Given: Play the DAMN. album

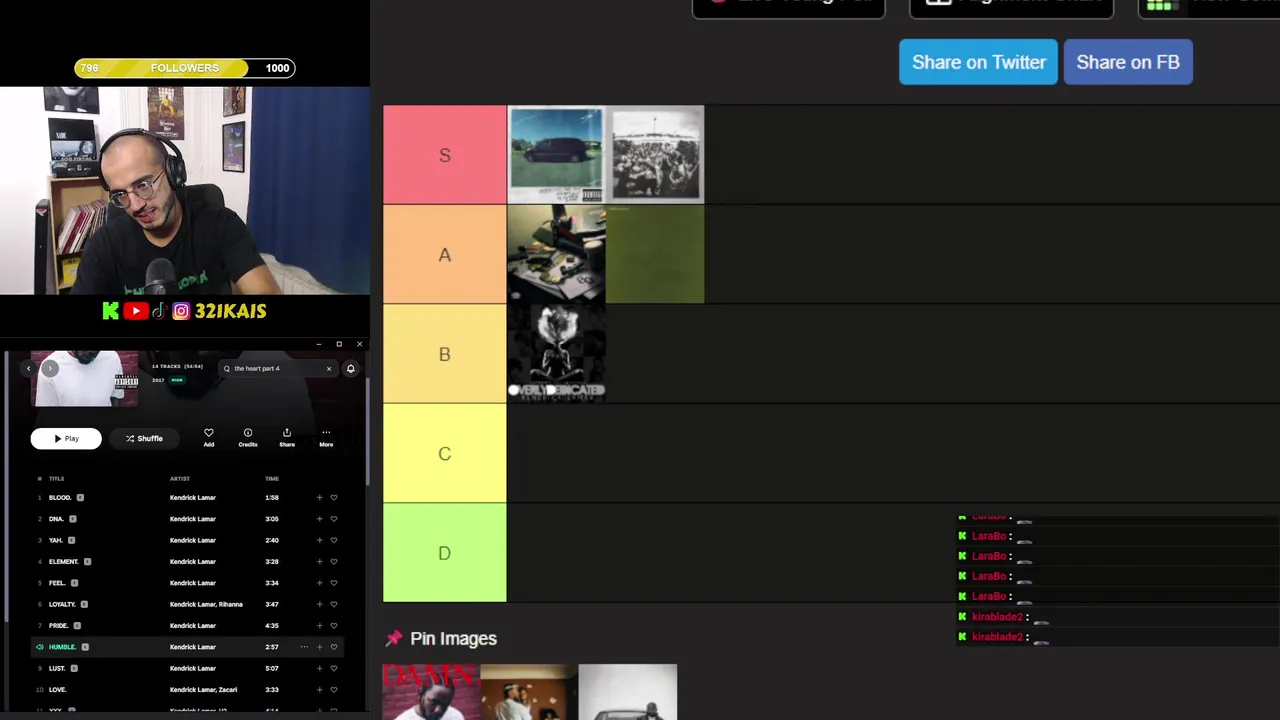Looking at the screenshot, I should (x=66, y=438).
